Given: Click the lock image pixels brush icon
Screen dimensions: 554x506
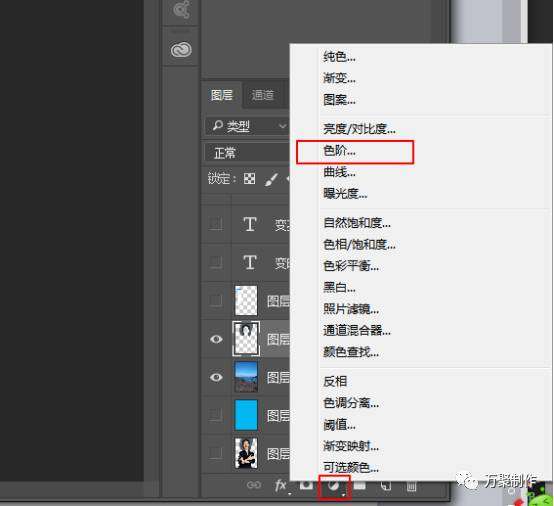Looking at the screenshot, I should (271, 179).
